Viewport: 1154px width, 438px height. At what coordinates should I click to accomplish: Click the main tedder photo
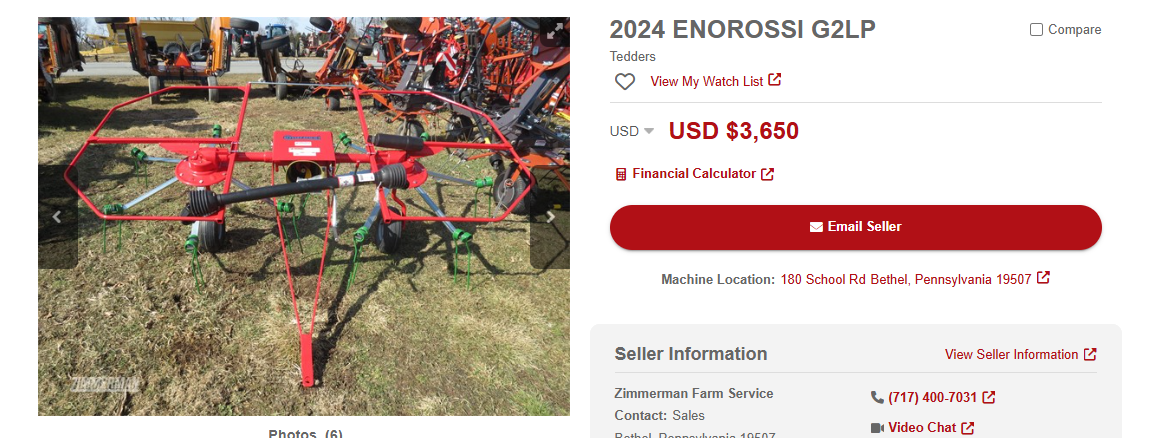(x=304, y=216)
